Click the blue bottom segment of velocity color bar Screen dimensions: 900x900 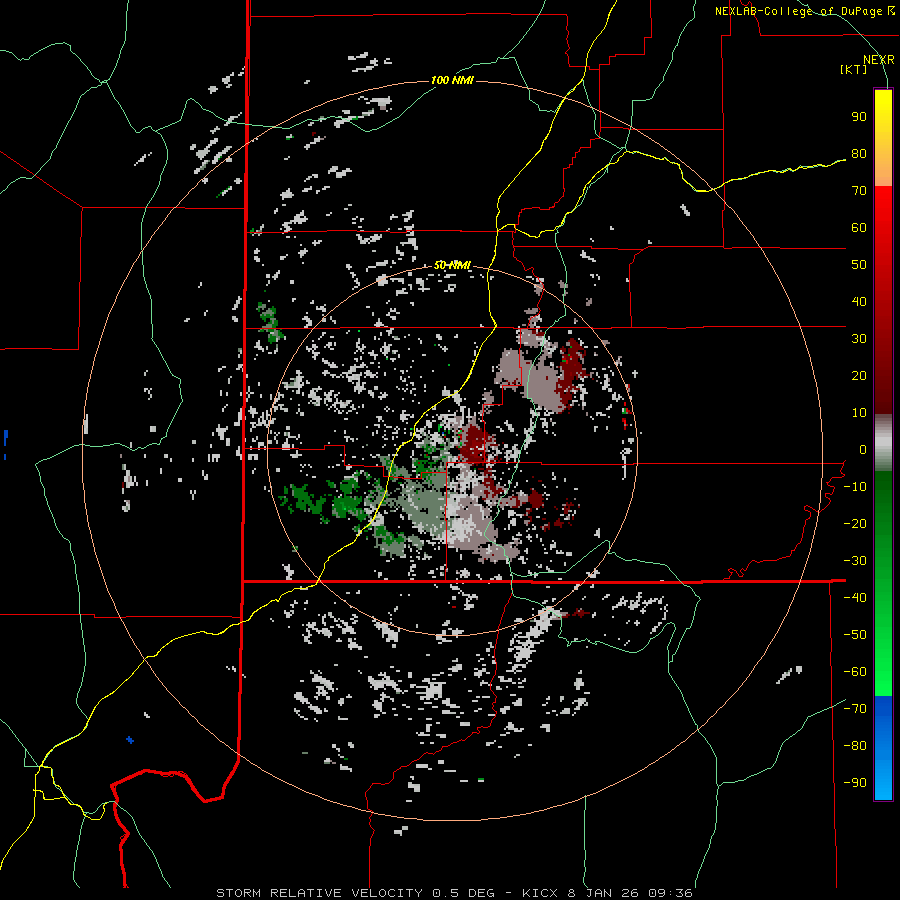883,748
